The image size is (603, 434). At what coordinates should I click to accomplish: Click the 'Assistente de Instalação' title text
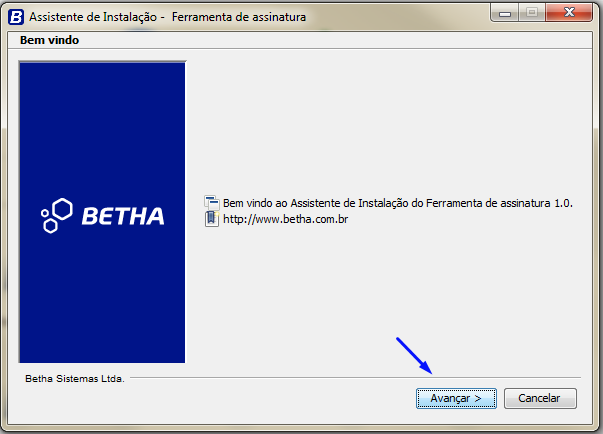tap(93, 17)
